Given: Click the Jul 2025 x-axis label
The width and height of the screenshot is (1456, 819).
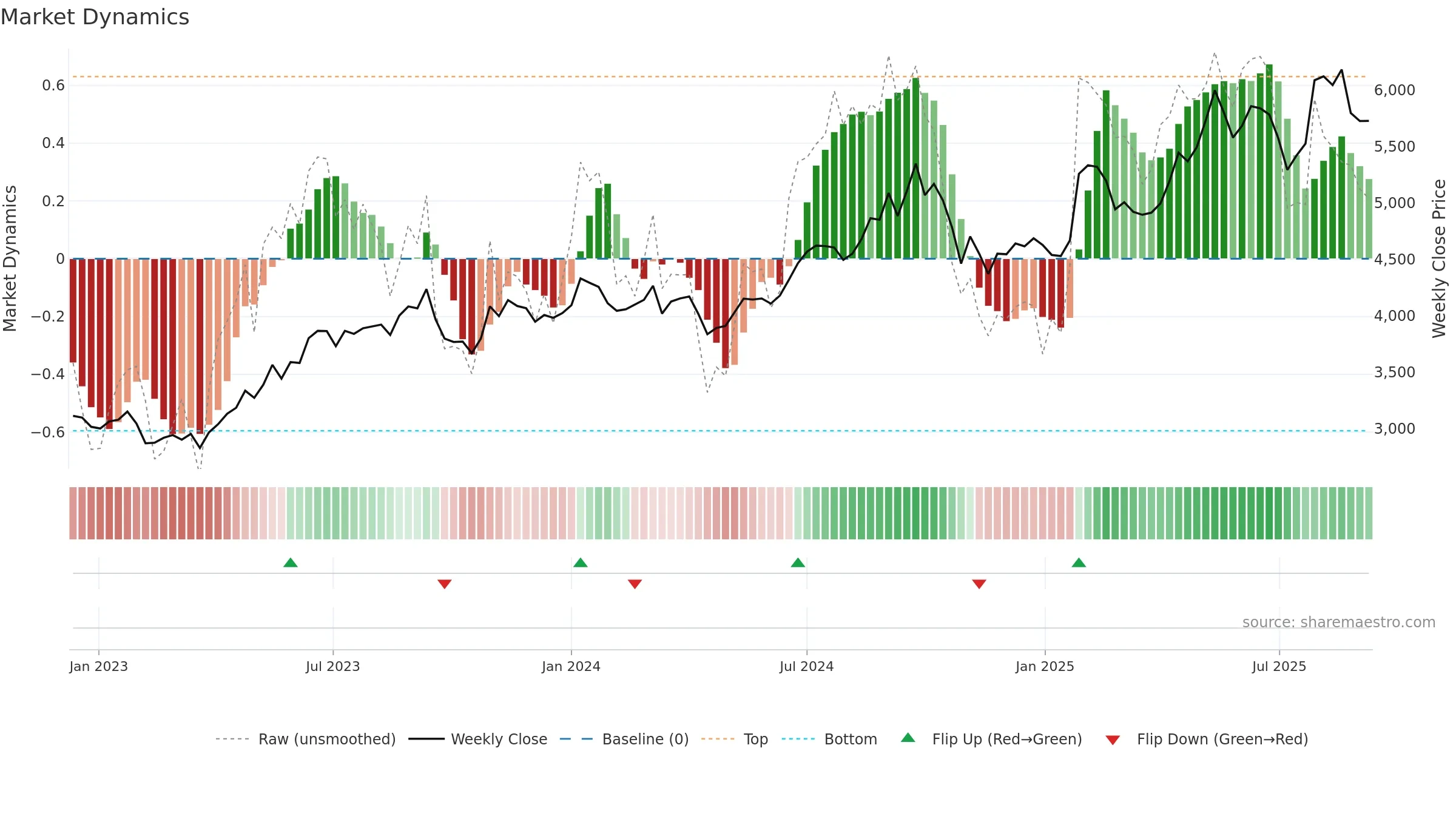Looking at the screenshot, I should click(x=1279, y=667).
